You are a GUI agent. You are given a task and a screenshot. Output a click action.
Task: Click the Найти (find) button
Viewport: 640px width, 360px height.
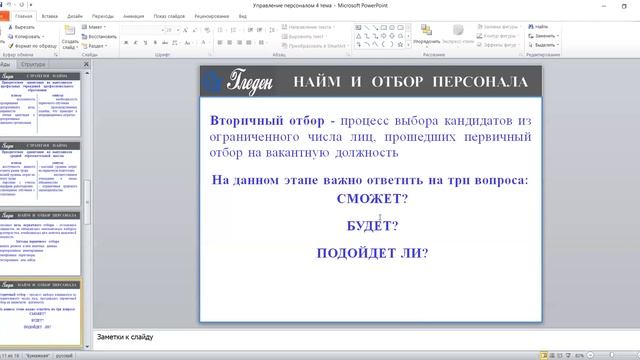538,27
